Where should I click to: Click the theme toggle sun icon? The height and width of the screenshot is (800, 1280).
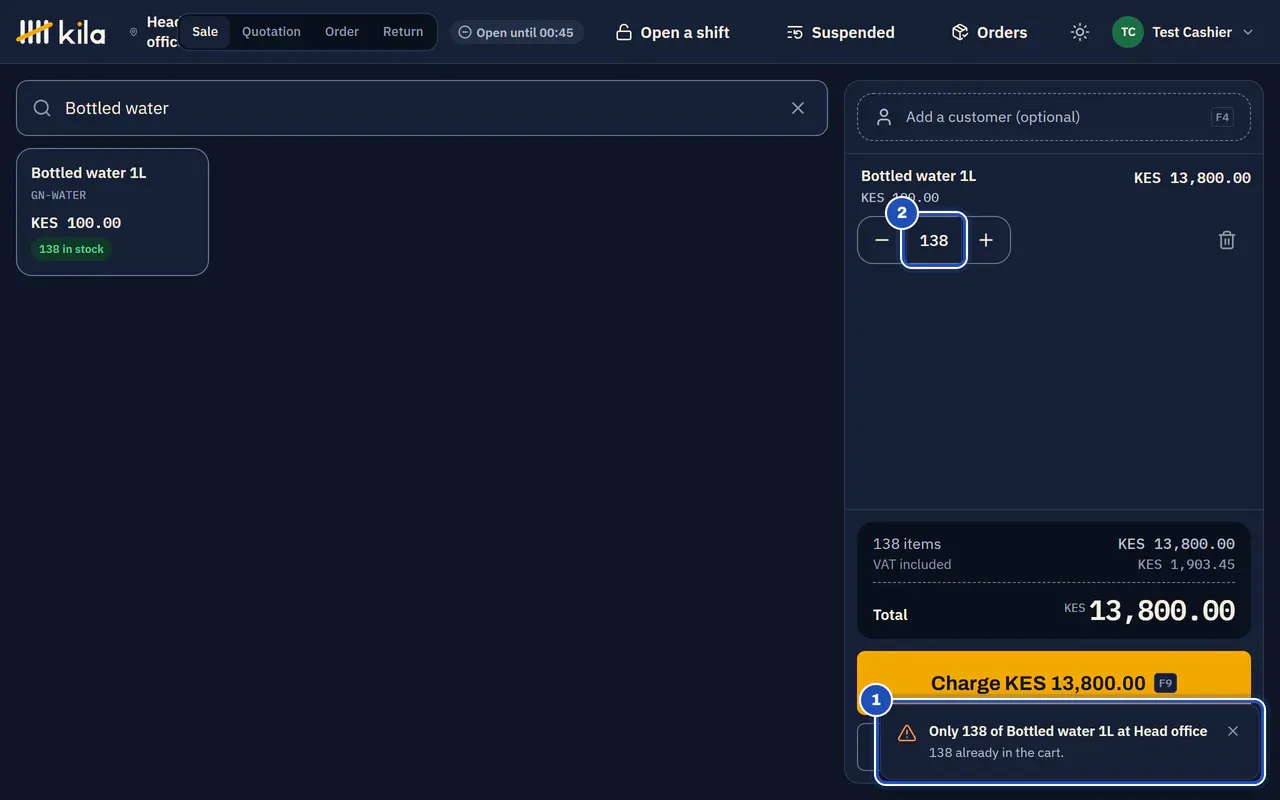(x=1079, y=32)
